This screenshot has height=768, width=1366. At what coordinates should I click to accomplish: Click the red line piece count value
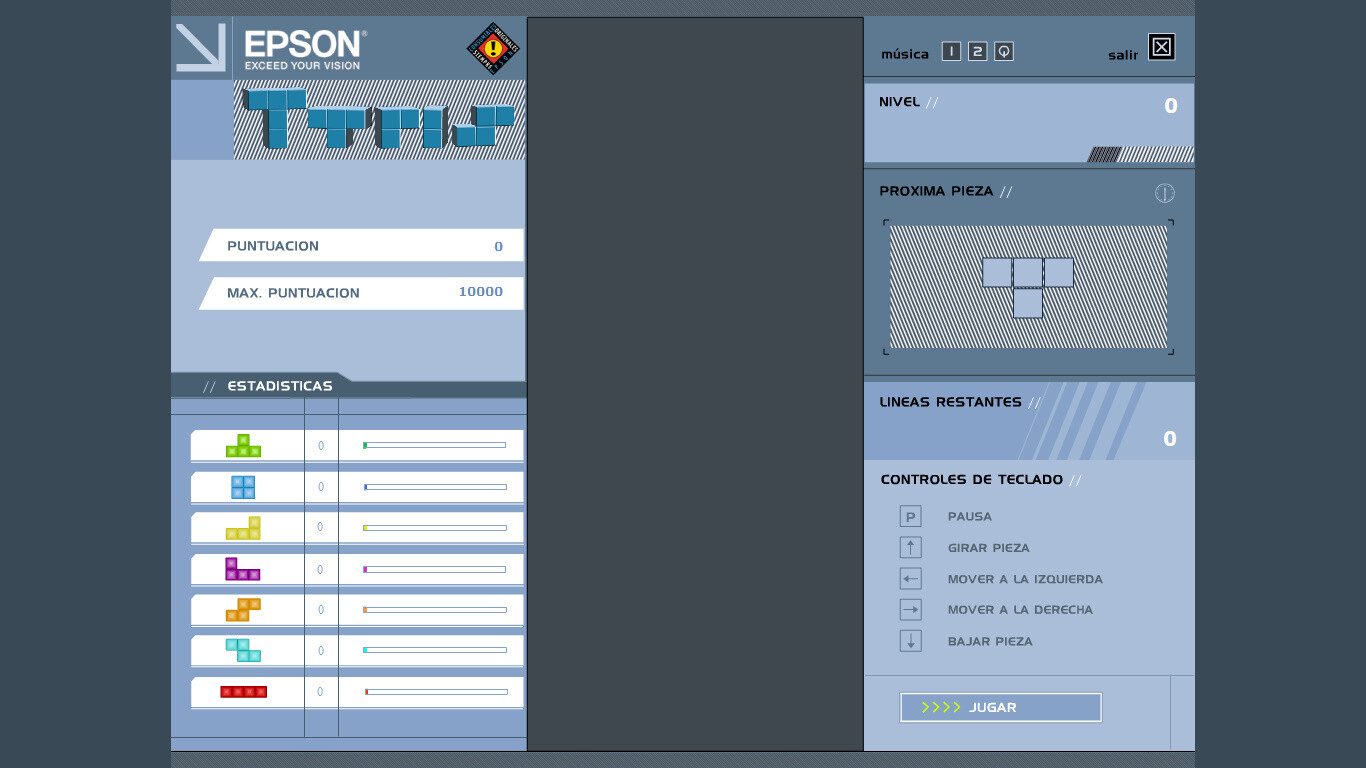320,692
